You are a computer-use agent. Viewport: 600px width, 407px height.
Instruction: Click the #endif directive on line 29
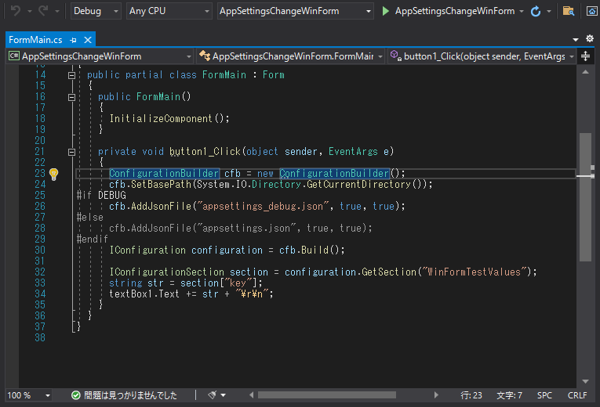(x=93, y=239)
